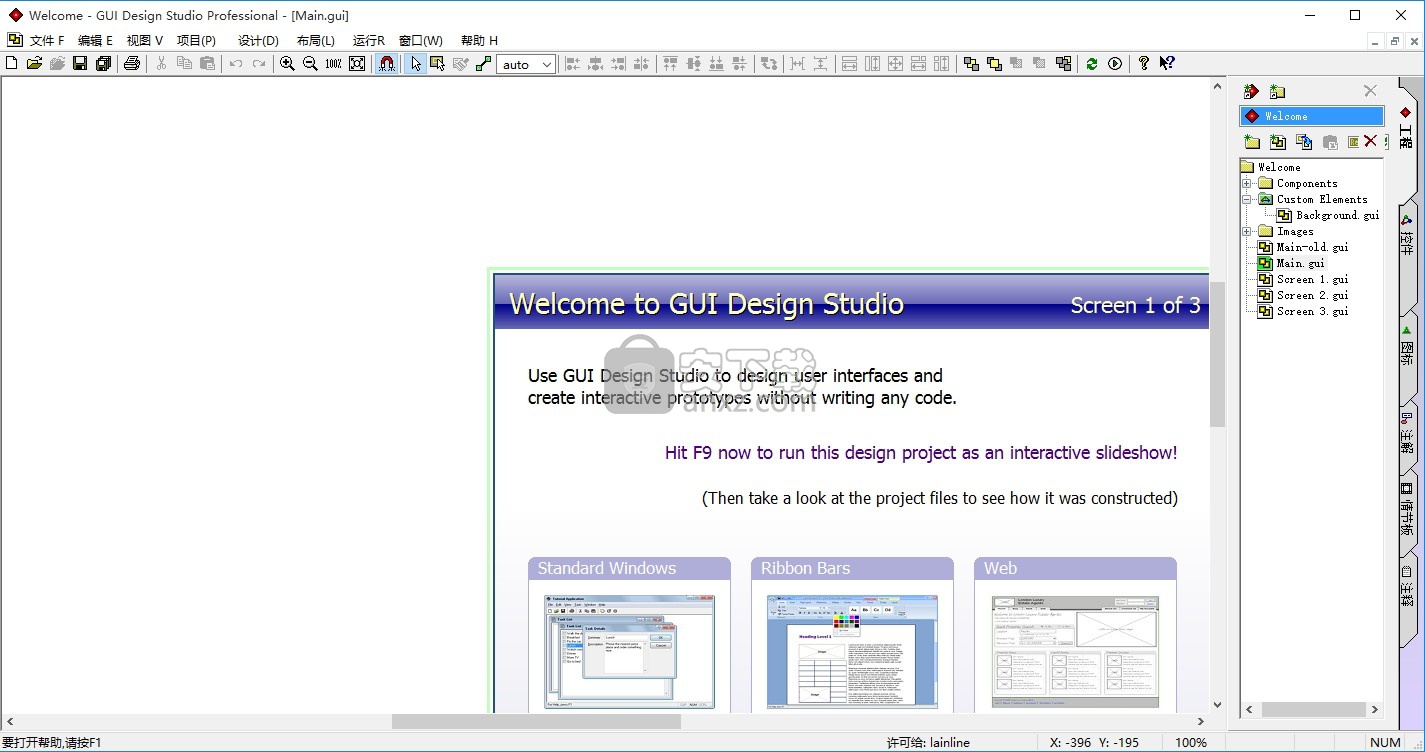Click the red delete X in project panel

point(1371,142)
